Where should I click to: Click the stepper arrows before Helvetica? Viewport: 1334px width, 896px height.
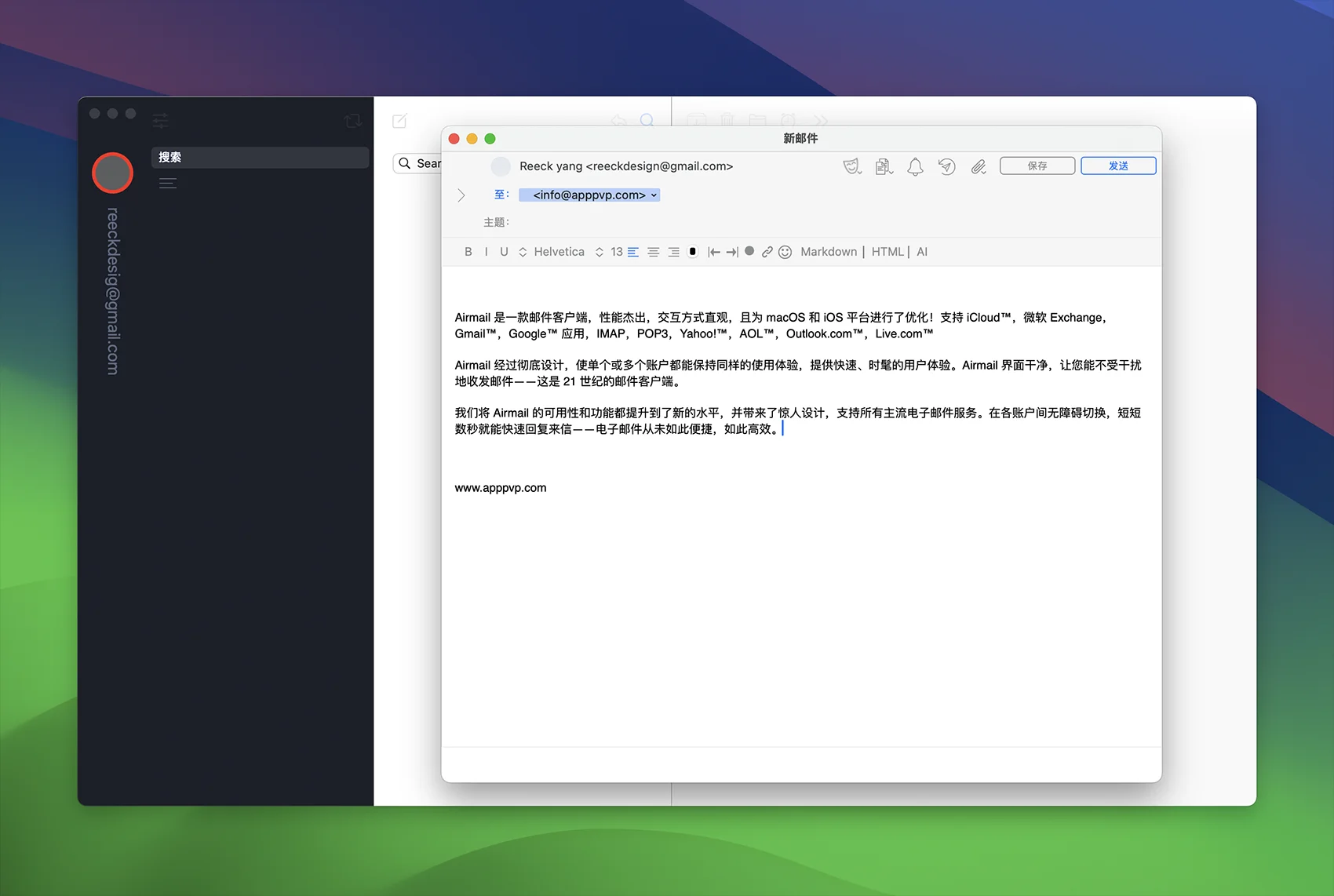523,252
